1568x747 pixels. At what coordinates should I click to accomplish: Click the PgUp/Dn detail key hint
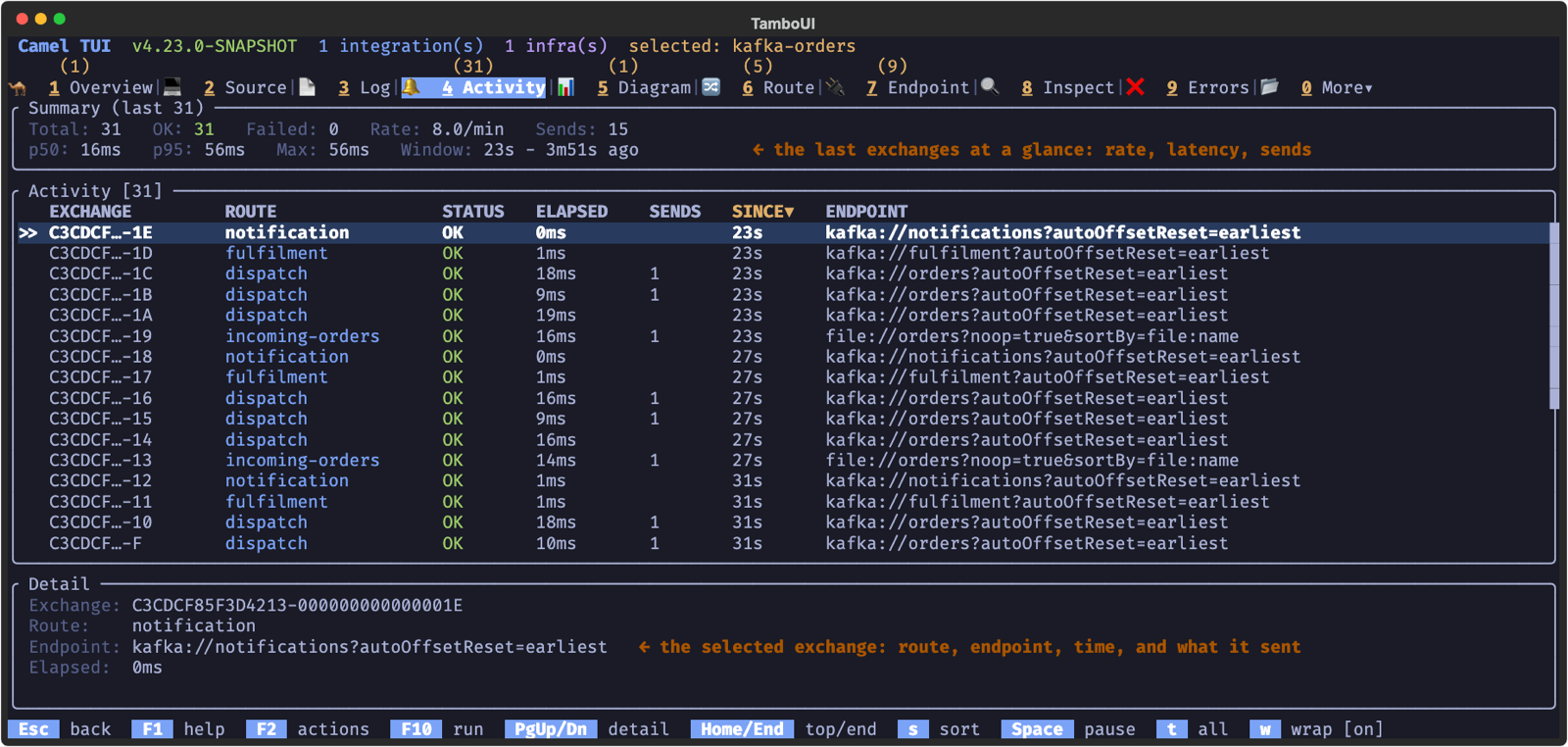pos(587,729)
